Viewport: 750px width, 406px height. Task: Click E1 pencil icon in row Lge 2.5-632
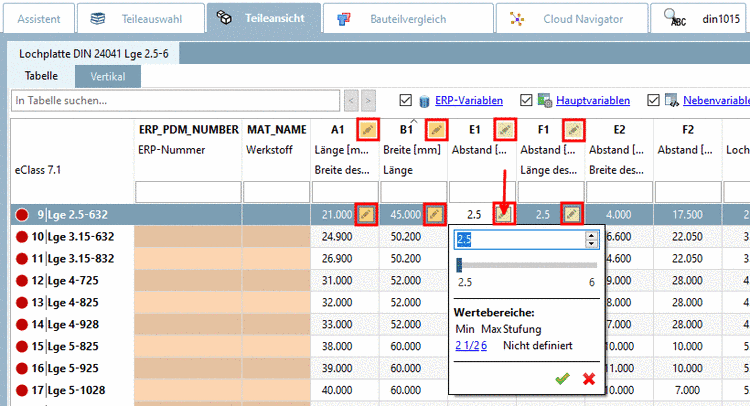pyautogui.click(x=504, y=214)
